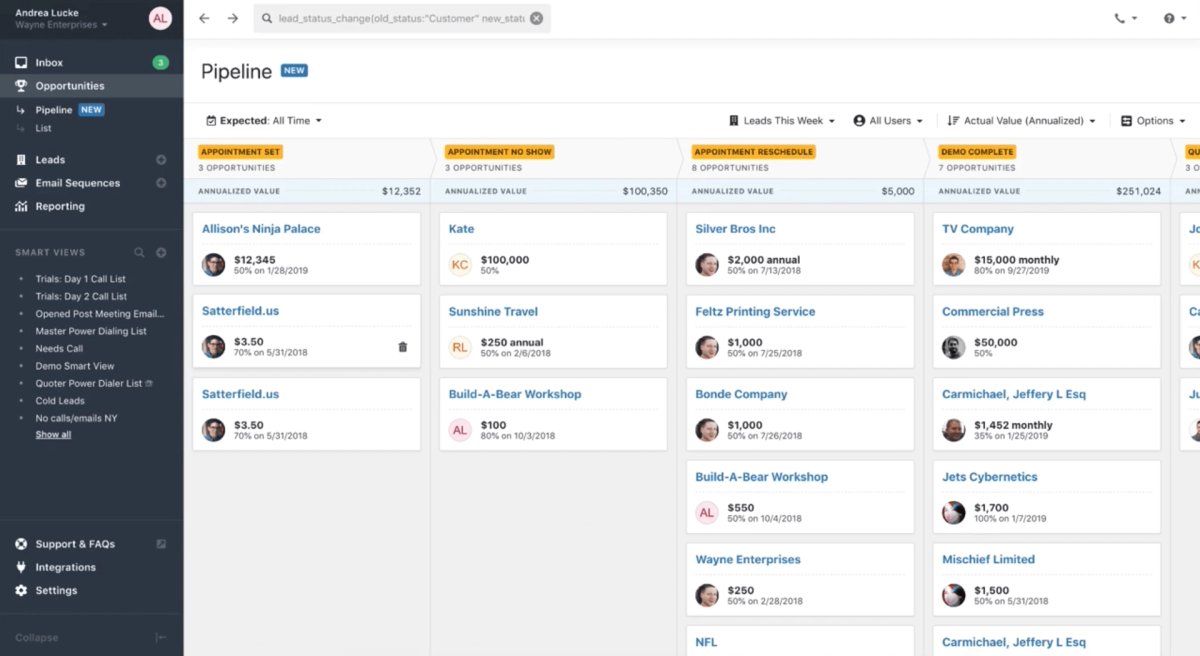
Task: Open the Silver Bros Inc lead
Action: (x=735, y=229)
